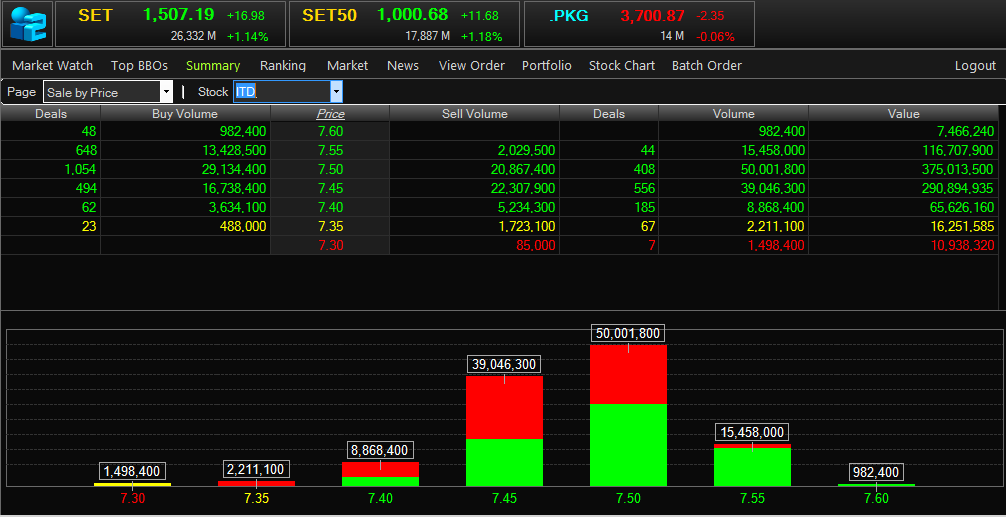Open the Portfolio menu
1006x517 pixels.
547,65
